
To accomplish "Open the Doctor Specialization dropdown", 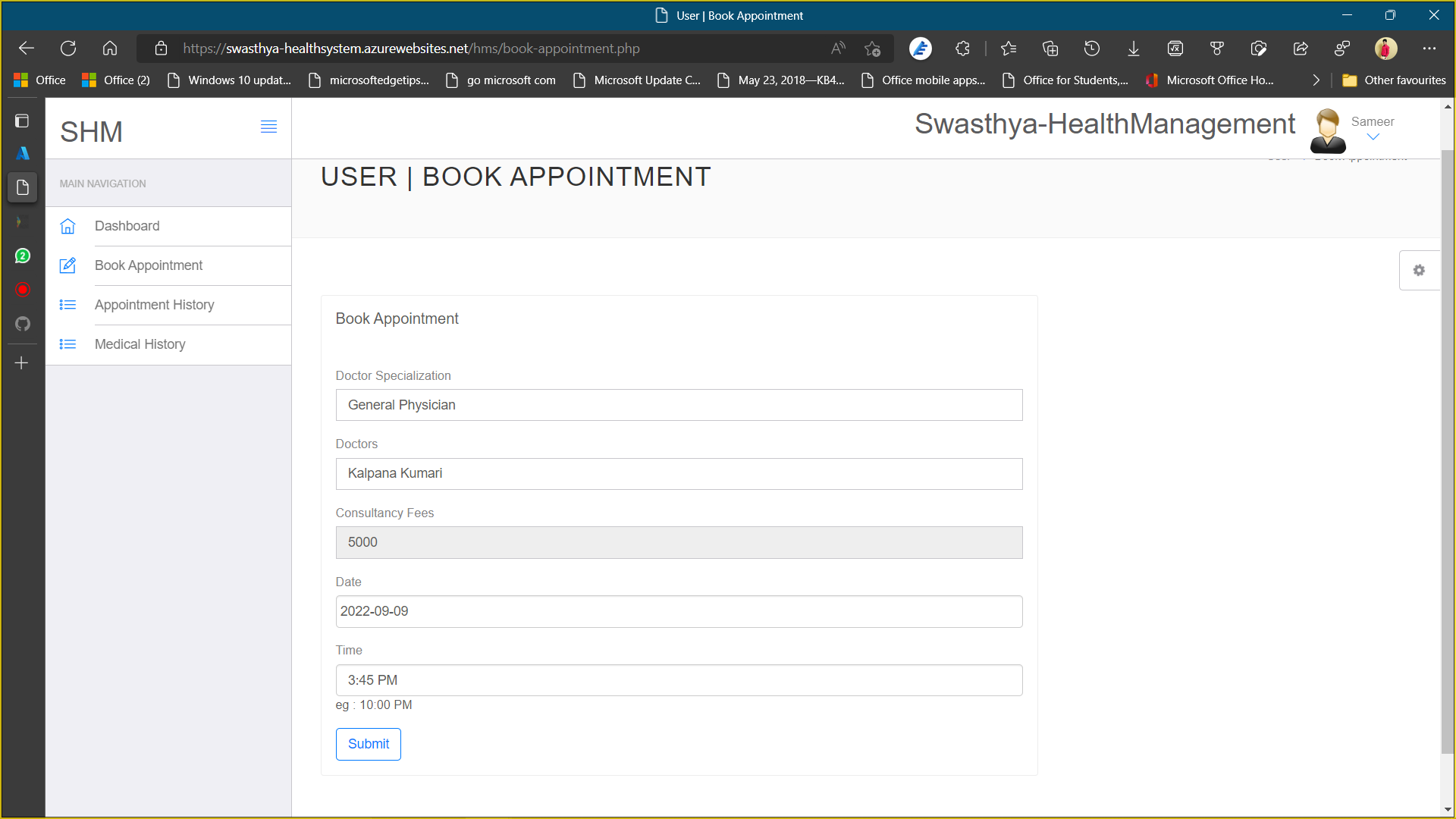I will coord(679,405).
